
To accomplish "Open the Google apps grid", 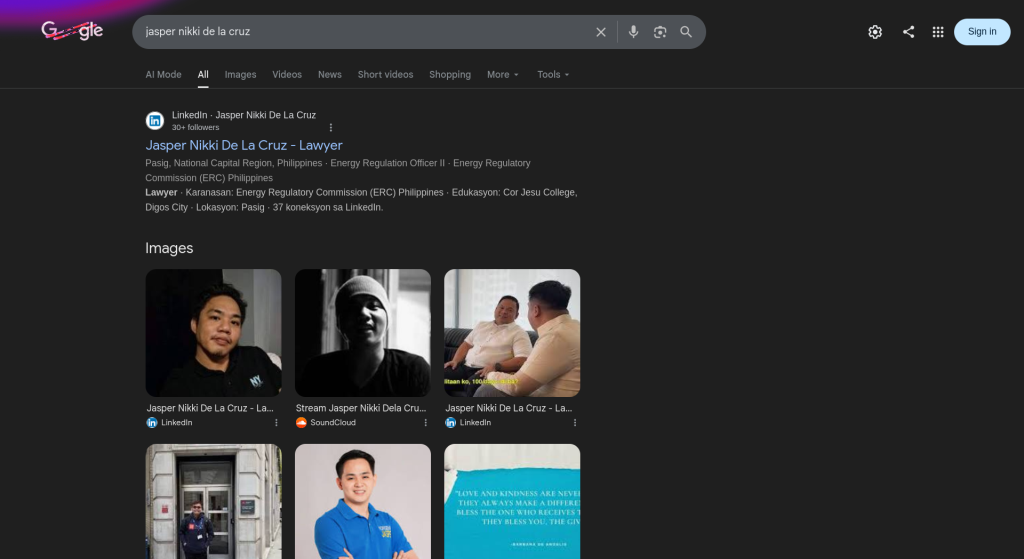I will click(x=938, y=32).
